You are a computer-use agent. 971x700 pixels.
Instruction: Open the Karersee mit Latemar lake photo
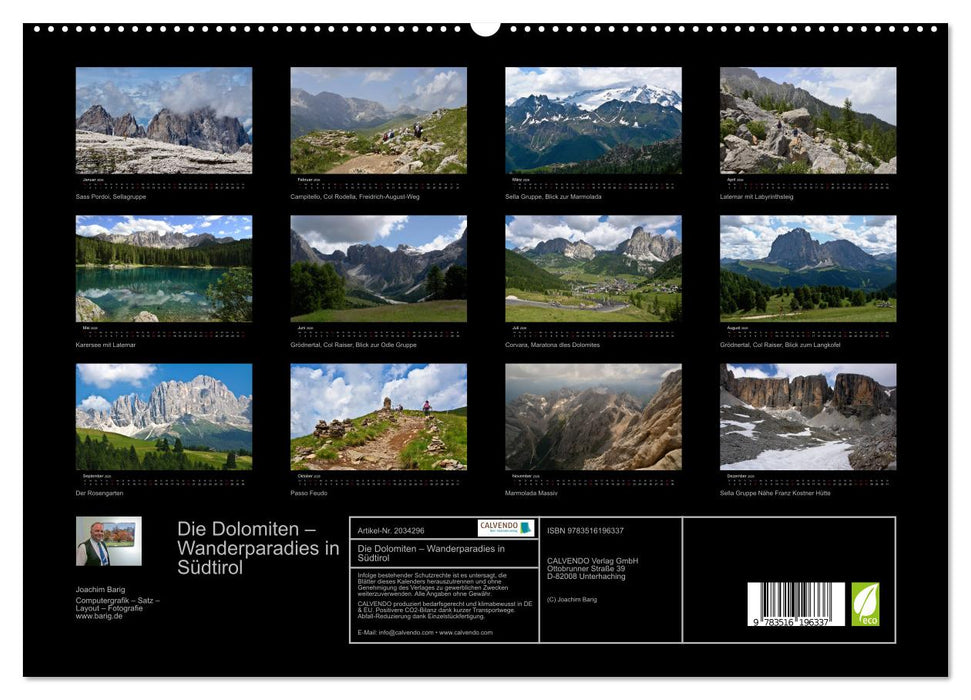164,268
